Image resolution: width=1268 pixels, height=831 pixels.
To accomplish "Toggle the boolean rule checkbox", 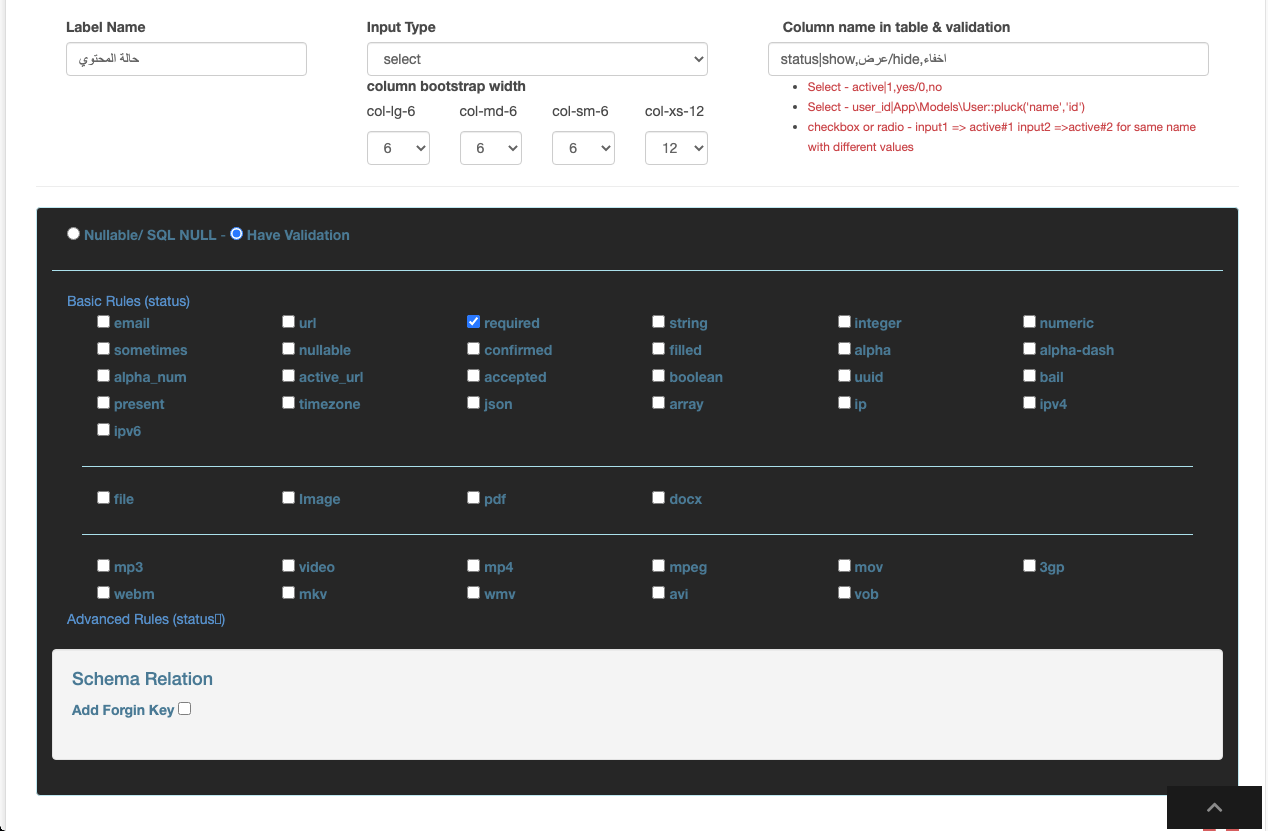I will [659, 376].
